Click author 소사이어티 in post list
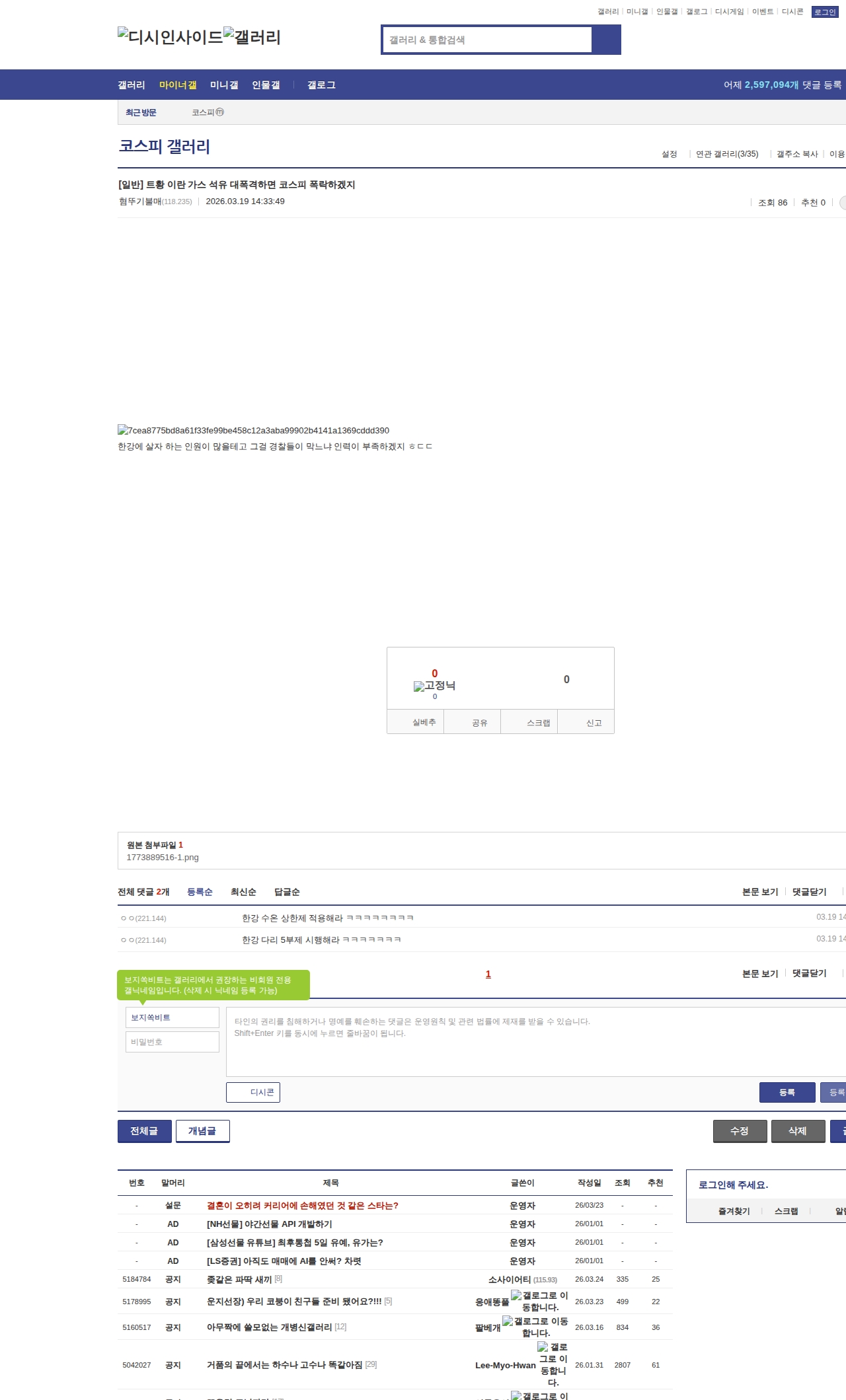This screenshot has width=846, height=1400. [510, 1280]
